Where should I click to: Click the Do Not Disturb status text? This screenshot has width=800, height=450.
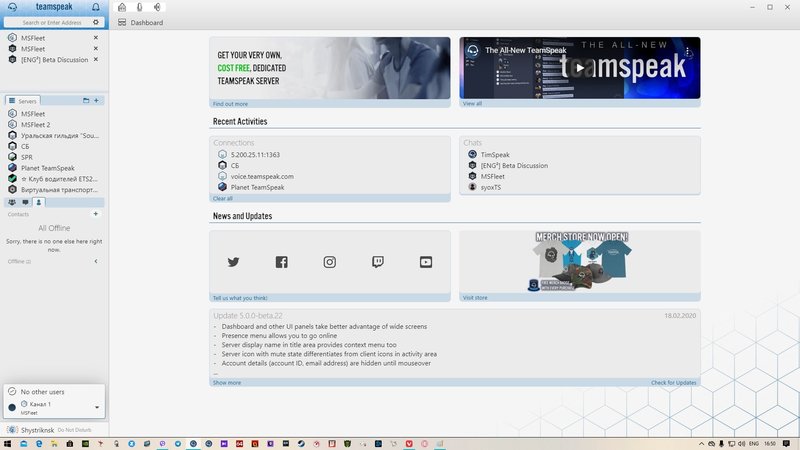(x=74, y=430)
